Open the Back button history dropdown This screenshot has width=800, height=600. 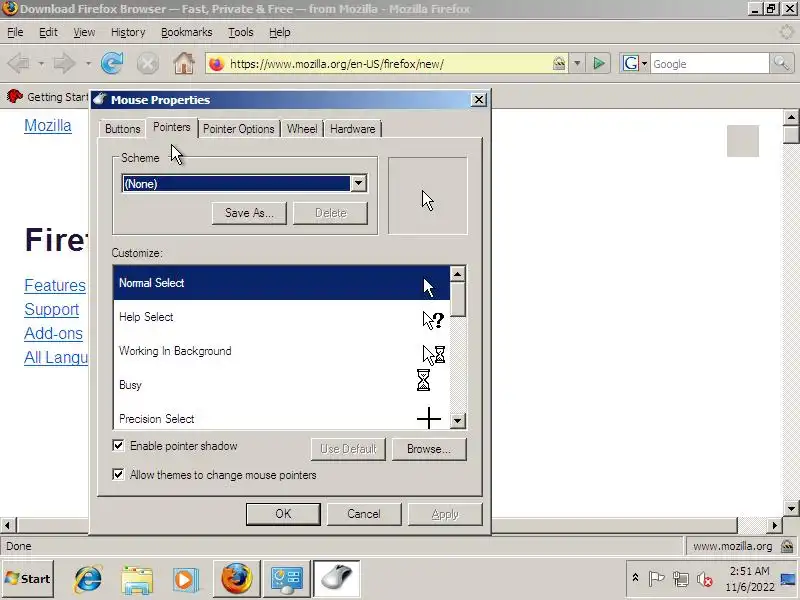(41, 64)
